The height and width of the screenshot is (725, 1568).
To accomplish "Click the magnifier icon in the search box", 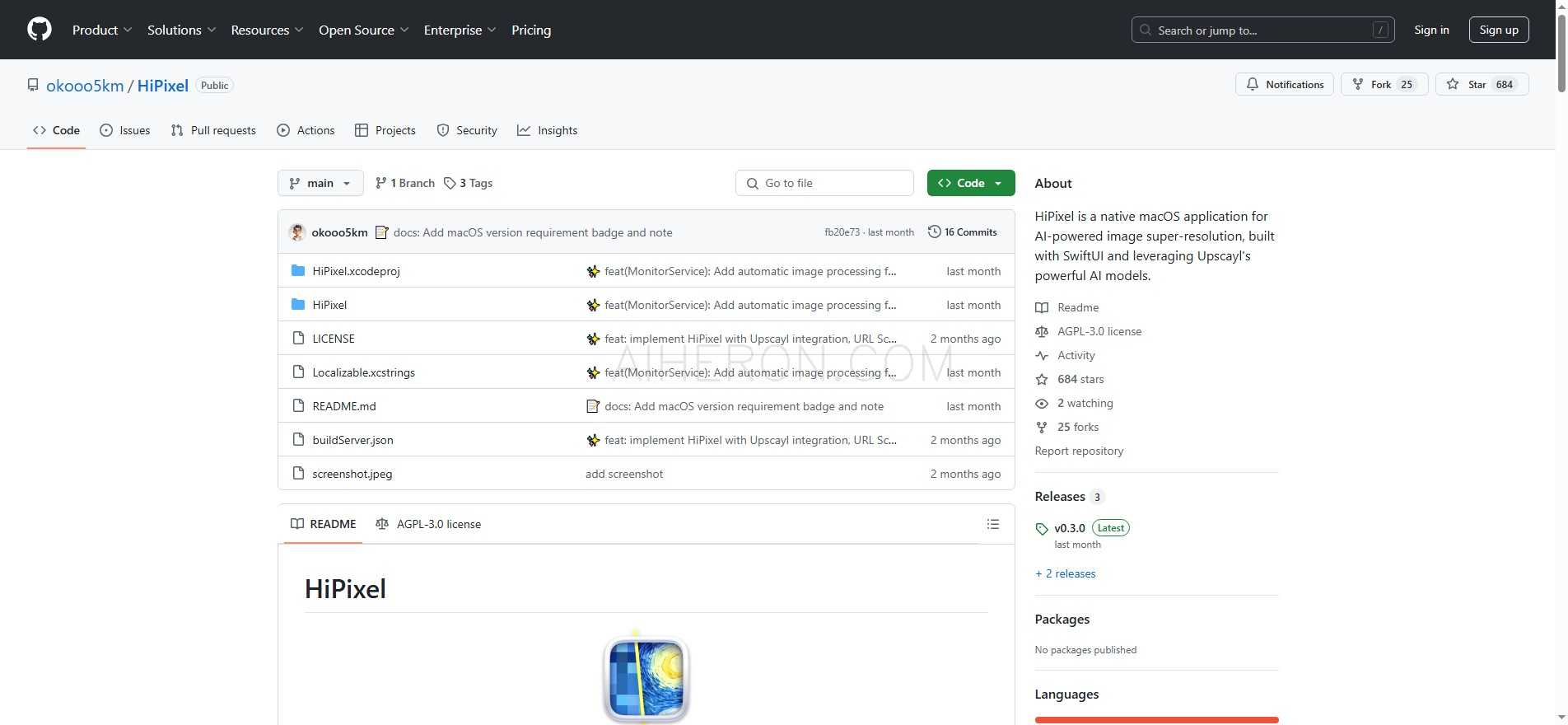I will 1146,30.
